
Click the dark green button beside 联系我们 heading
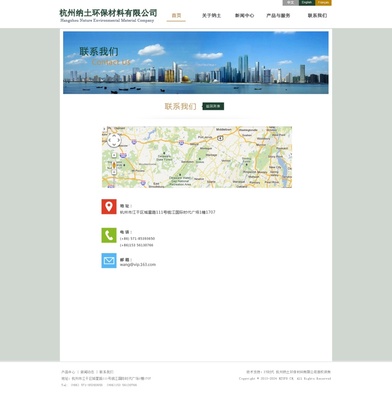click(213, 106)
